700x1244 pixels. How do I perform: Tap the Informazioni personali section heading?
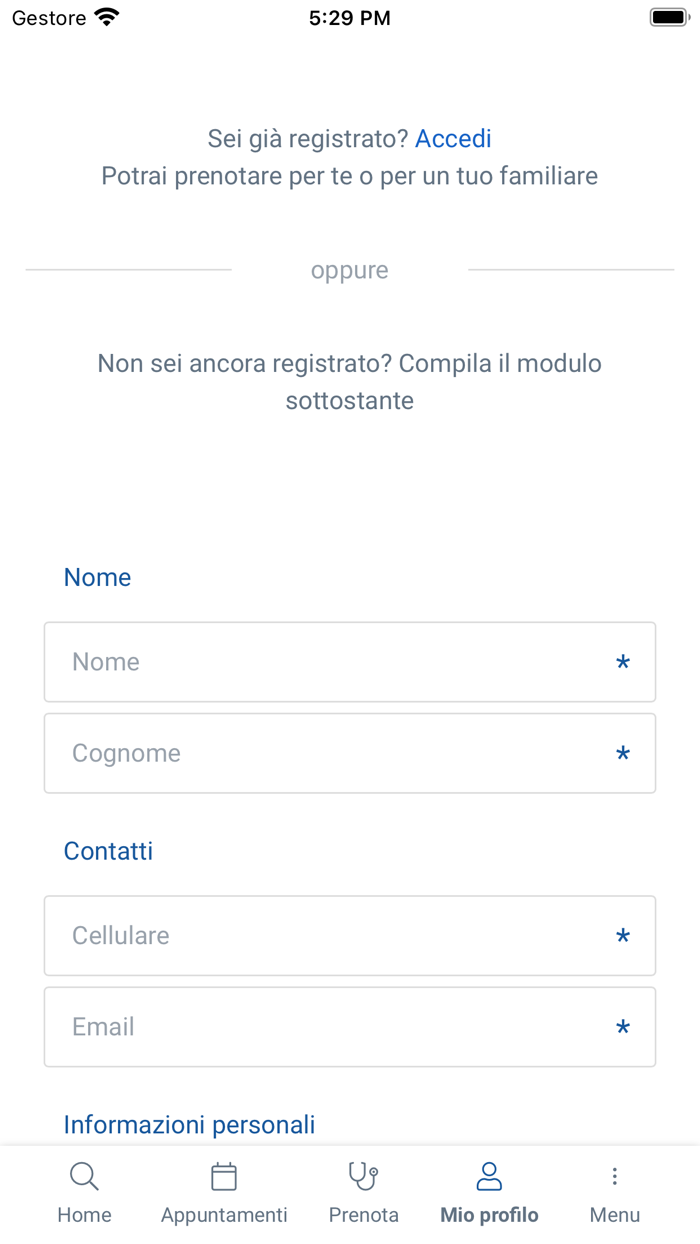pyautogui.click(x=189, y=1125)
